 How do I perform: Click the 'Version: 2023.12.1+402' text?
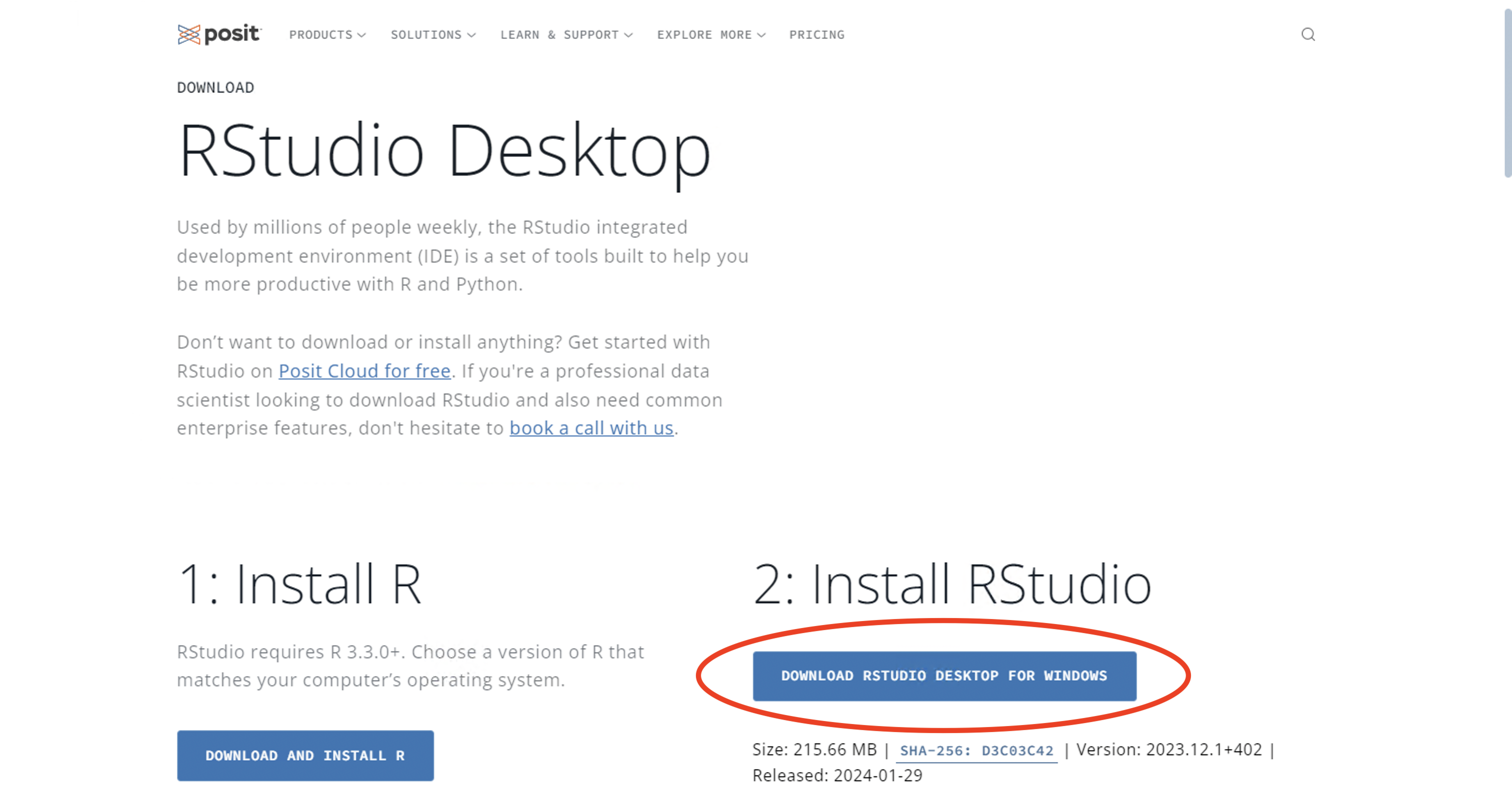click(1168, 749)
